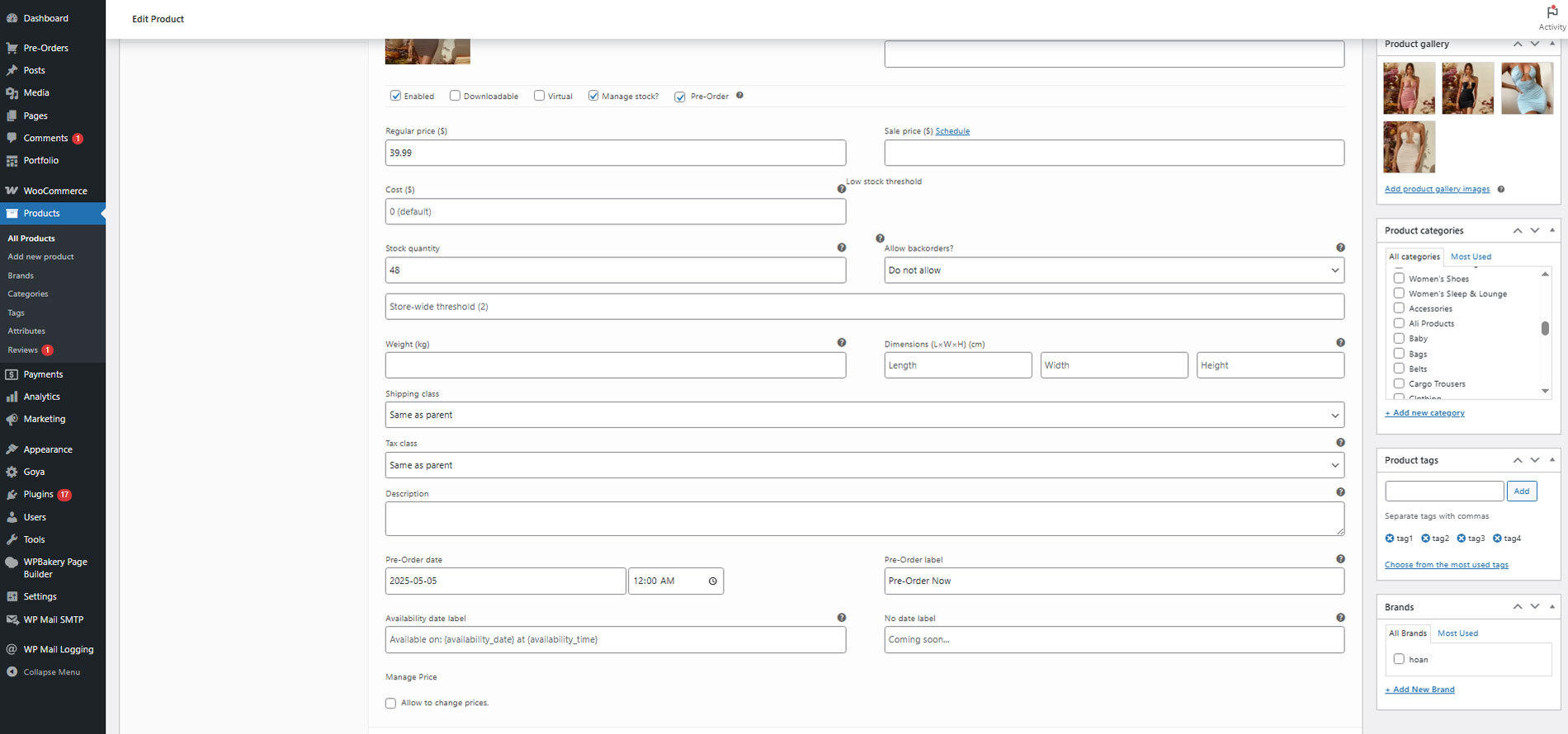Click the Collapse Menu arrow icon
This screenshot has height=734, width=1568.
(12, 672)
